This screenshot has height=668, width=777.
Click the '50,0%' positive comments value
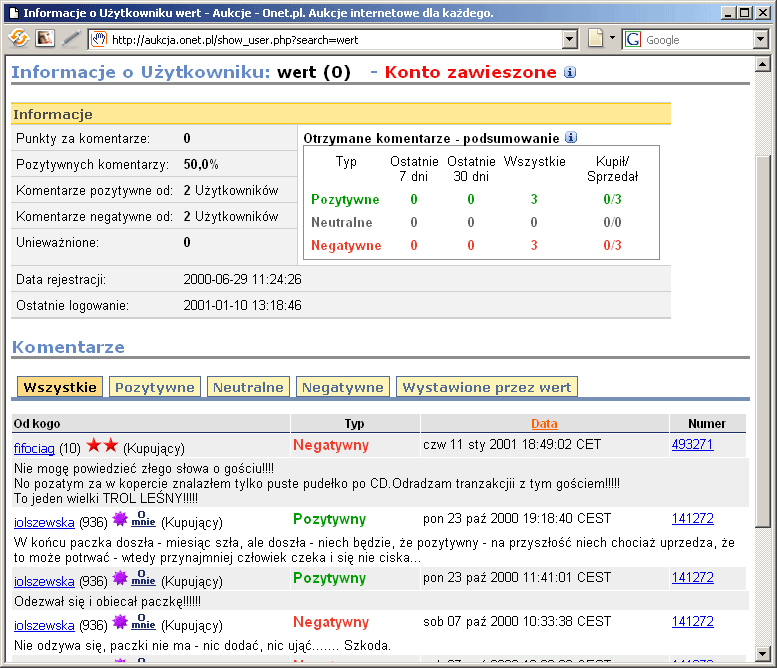[201, 164]
